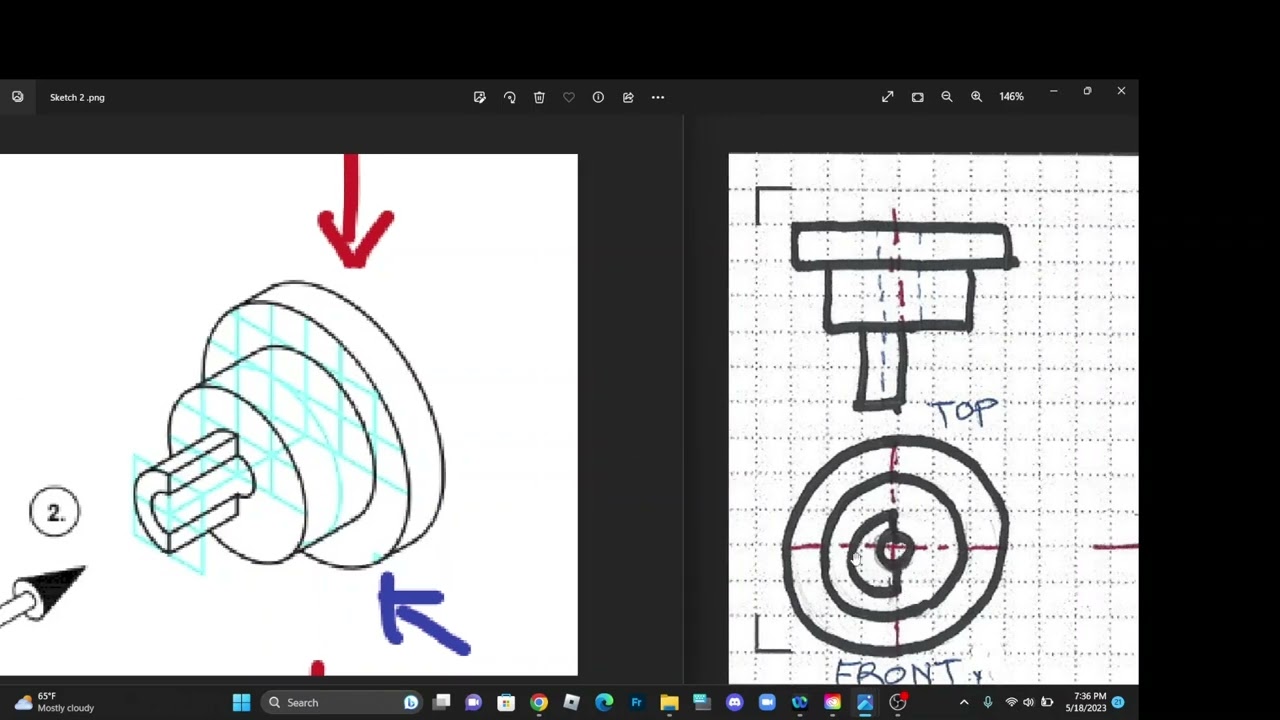1280x720 pixels.
Task: Enter full screen with the diagonal arrows icon
Action: 887,97
